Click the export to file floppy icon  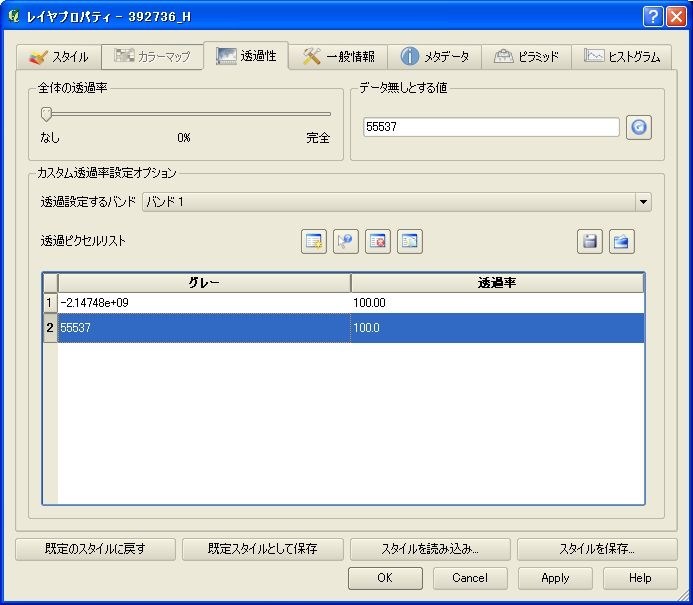pos(590,241)
